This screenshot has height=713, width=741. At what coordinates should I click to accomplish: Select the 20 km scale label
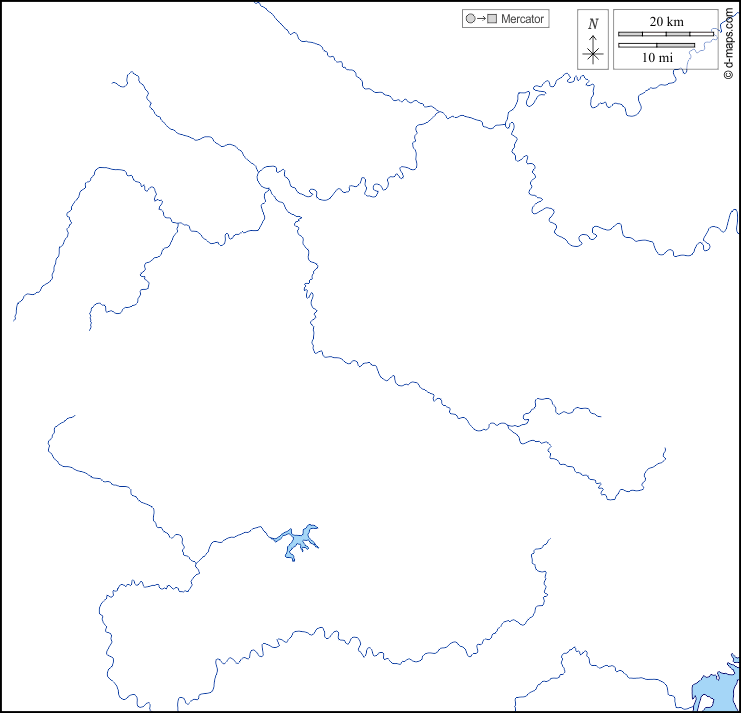(665, 22)
